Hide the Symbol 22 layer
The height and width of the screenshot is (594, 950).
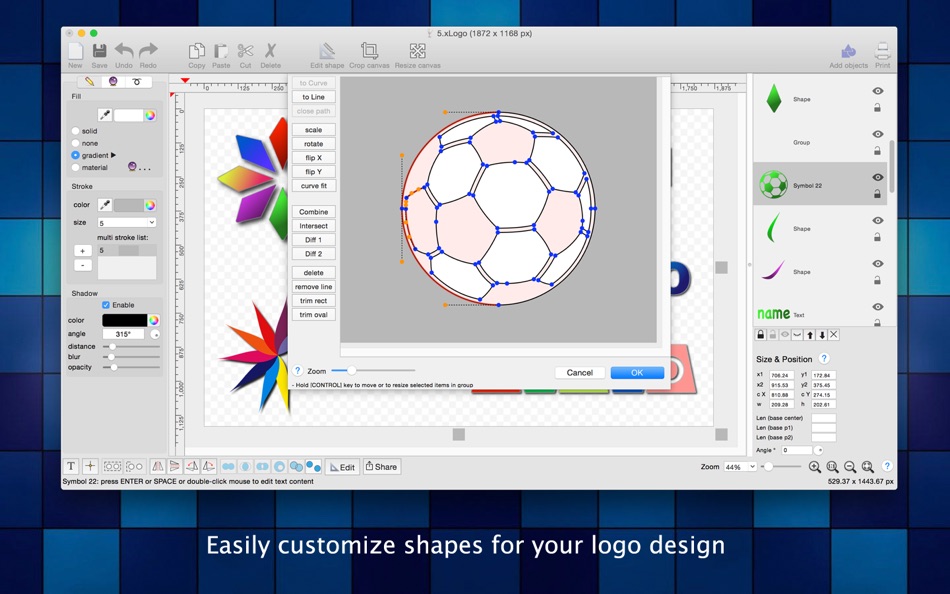pyautogui.click(x=877, y=177)
